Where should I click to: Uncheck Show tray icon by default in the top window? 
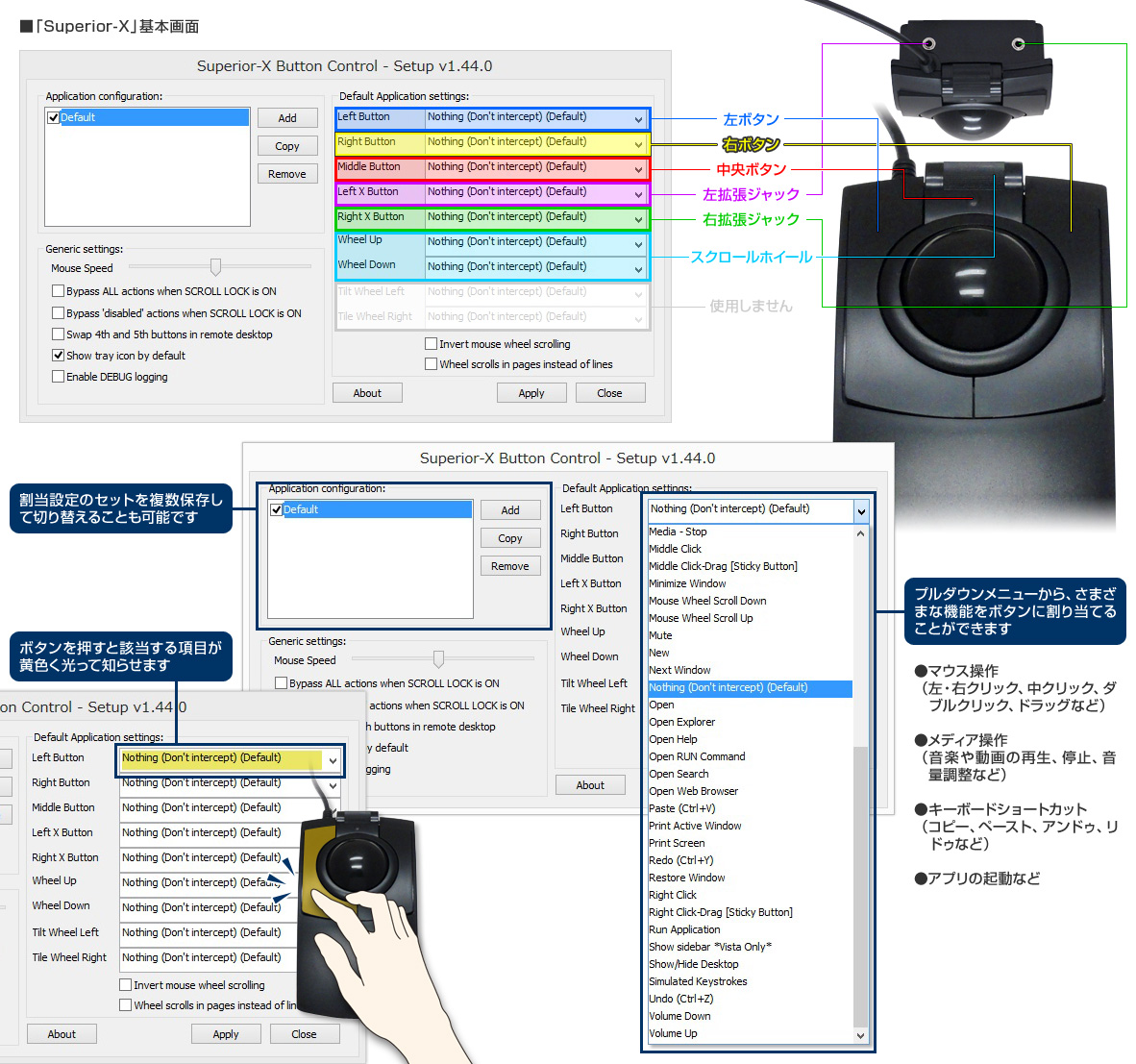[x=58, y=355]
